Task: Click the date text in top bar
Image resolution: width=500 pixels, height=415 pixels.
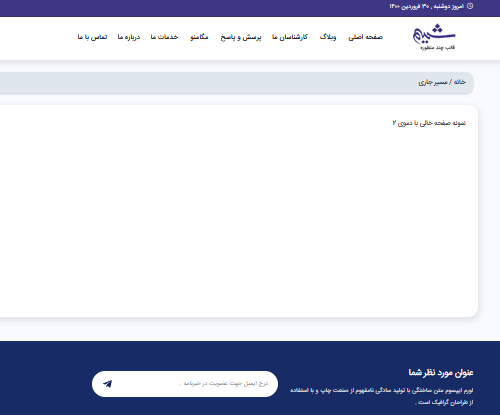Action: click(x=427, y=6)
